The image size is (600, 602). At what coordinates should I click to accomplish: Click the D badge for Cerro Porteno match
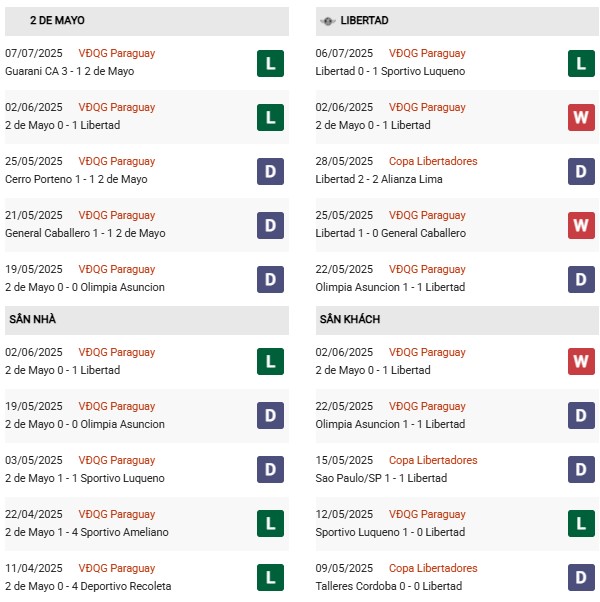click(x=270, y=171)
